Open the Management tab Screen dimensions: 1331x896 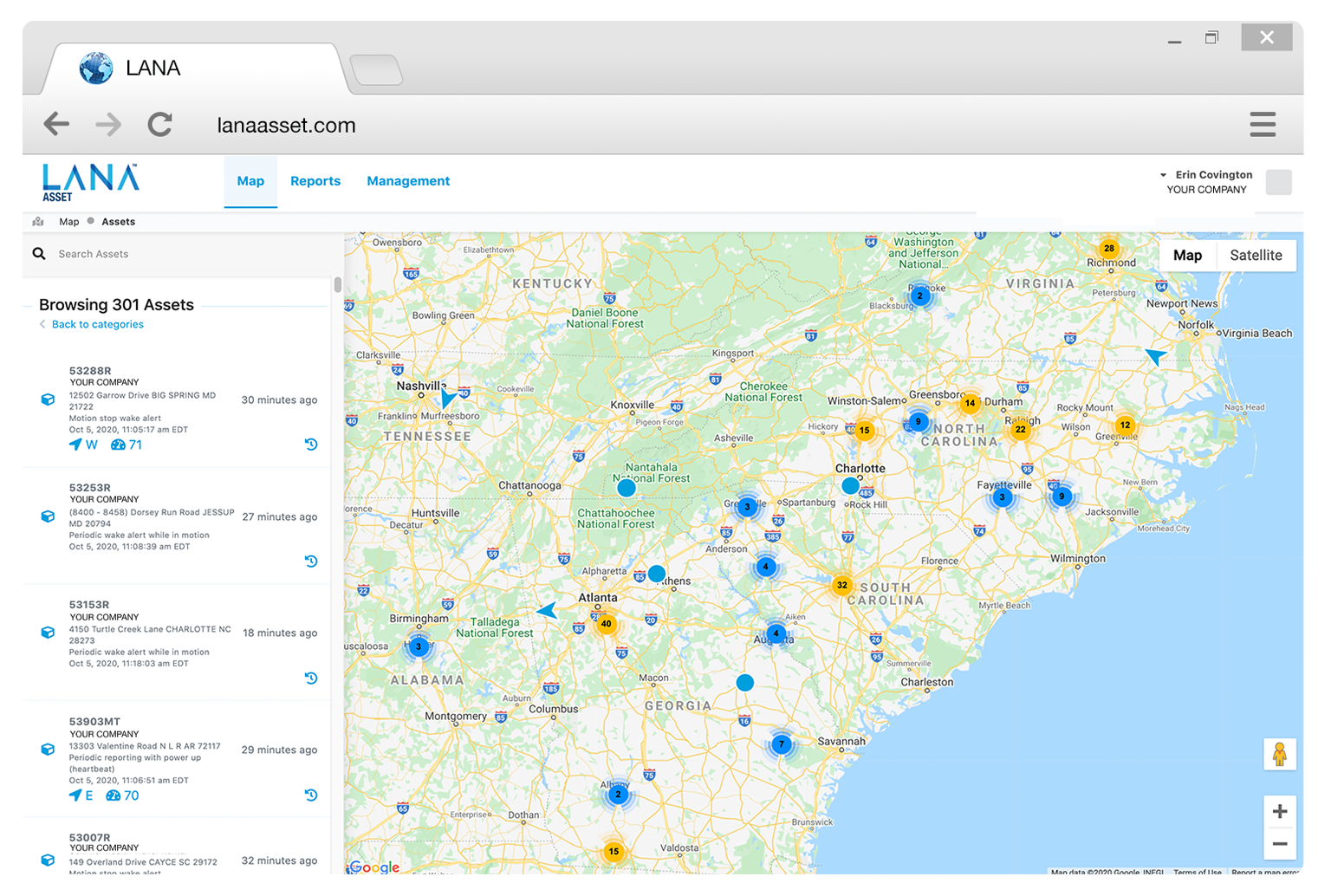pos(408,181)
